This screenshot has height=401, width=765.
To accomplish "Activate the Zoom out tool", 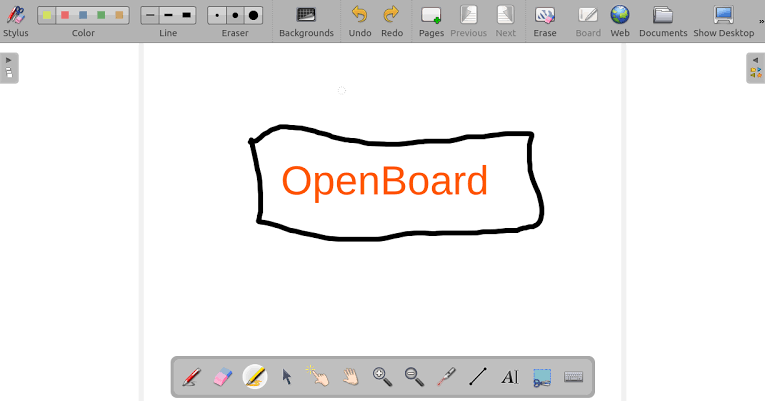I will point(414,377).
